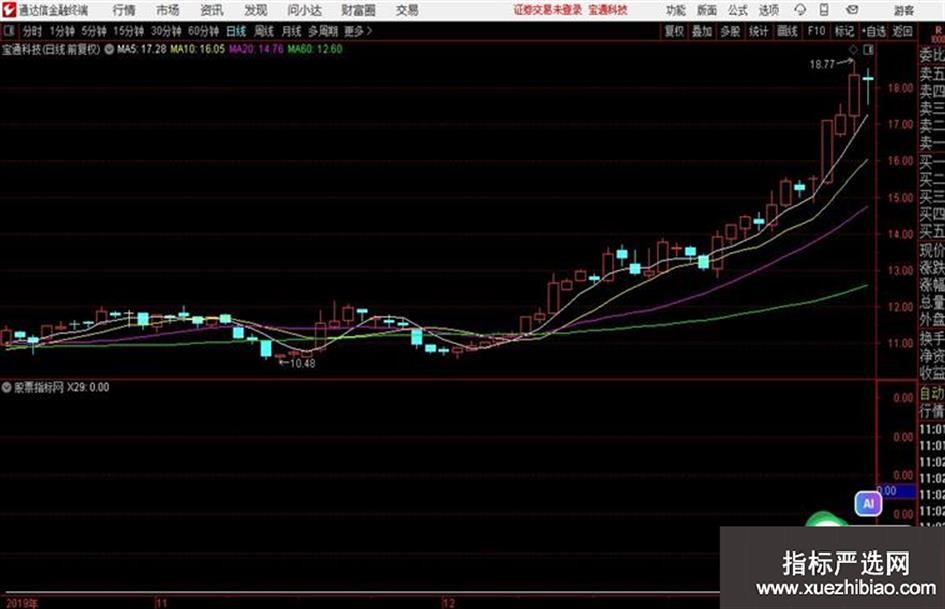Open the 行情 menu

tap(124, 10)
